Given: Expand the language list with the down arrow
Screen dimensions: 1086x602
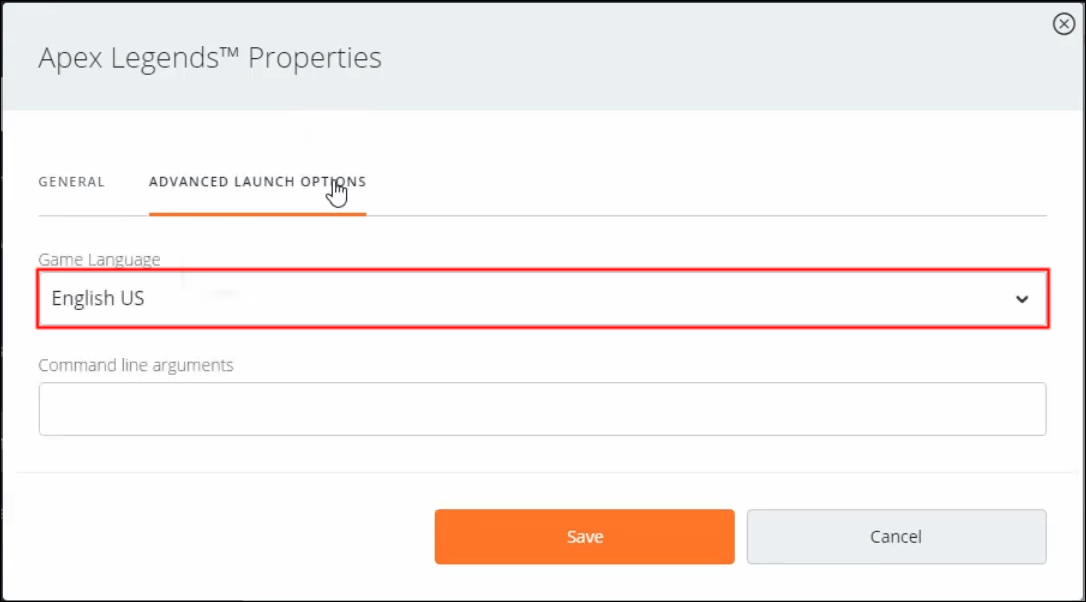Looking at the screenshot, I should (1022, 299).
